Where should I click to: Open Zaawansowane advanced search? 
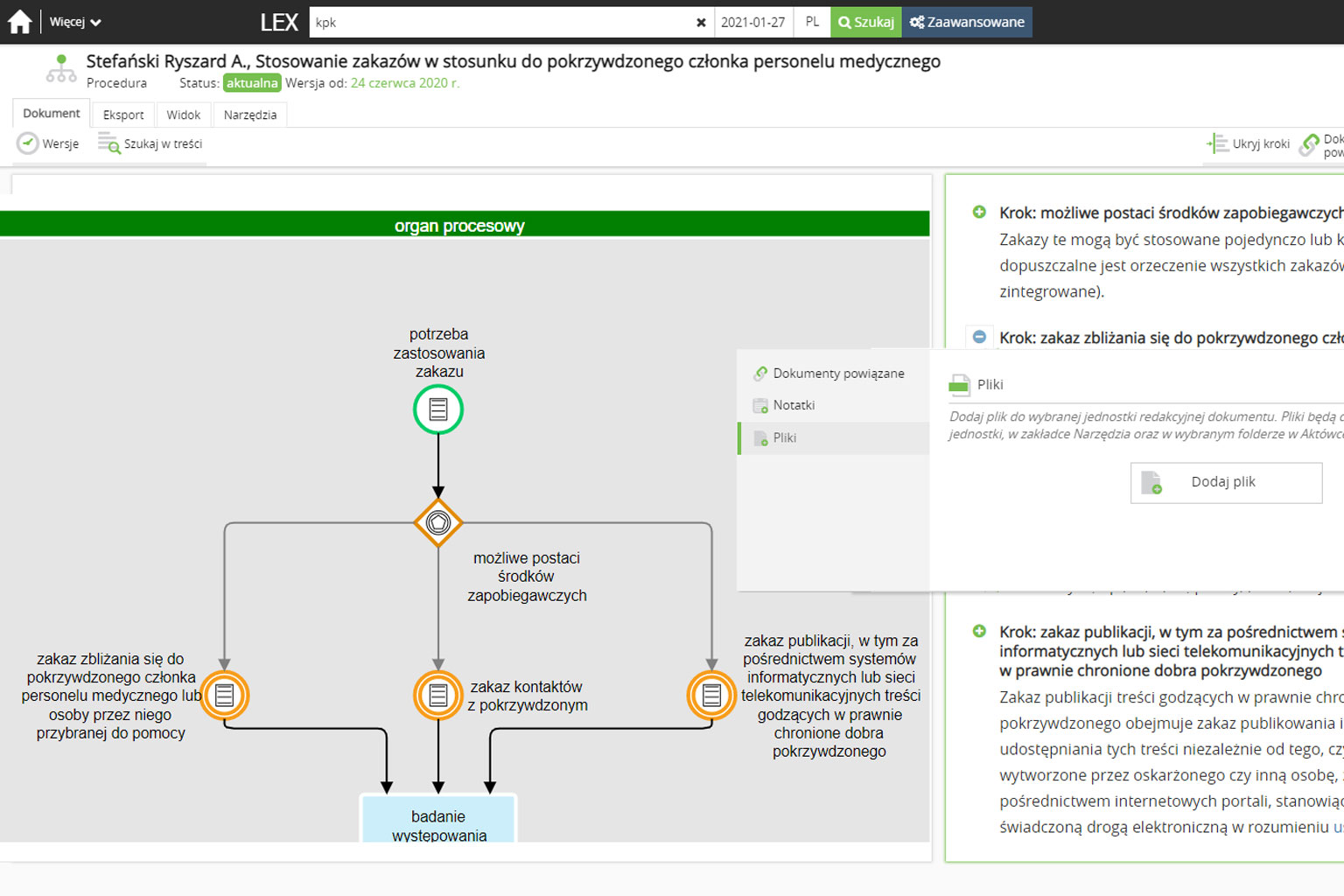pos(967,23)
